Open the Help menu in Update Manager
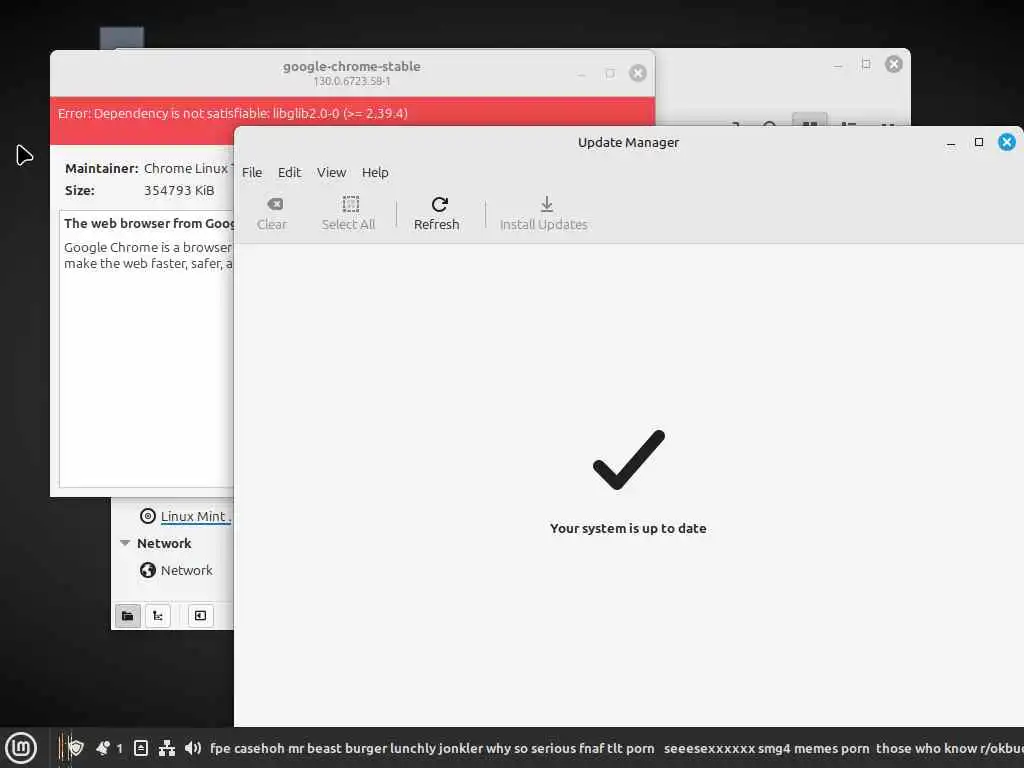1024x768 pixels. coord(375,172)
